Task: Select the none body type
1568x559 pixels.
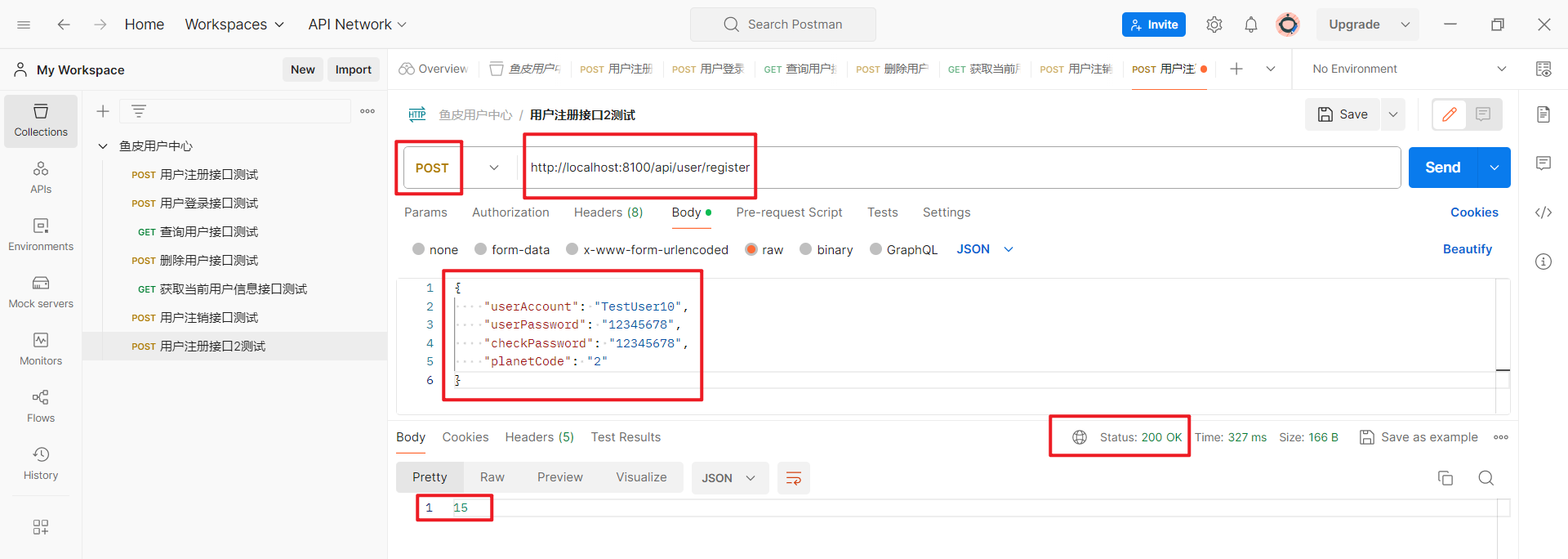Action: [419, 249]
